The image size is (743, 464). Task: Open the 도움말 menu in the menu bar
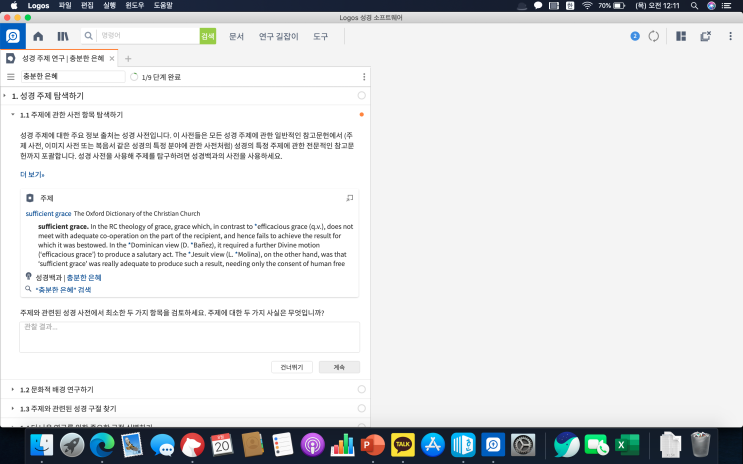click(x=163, y=6)
